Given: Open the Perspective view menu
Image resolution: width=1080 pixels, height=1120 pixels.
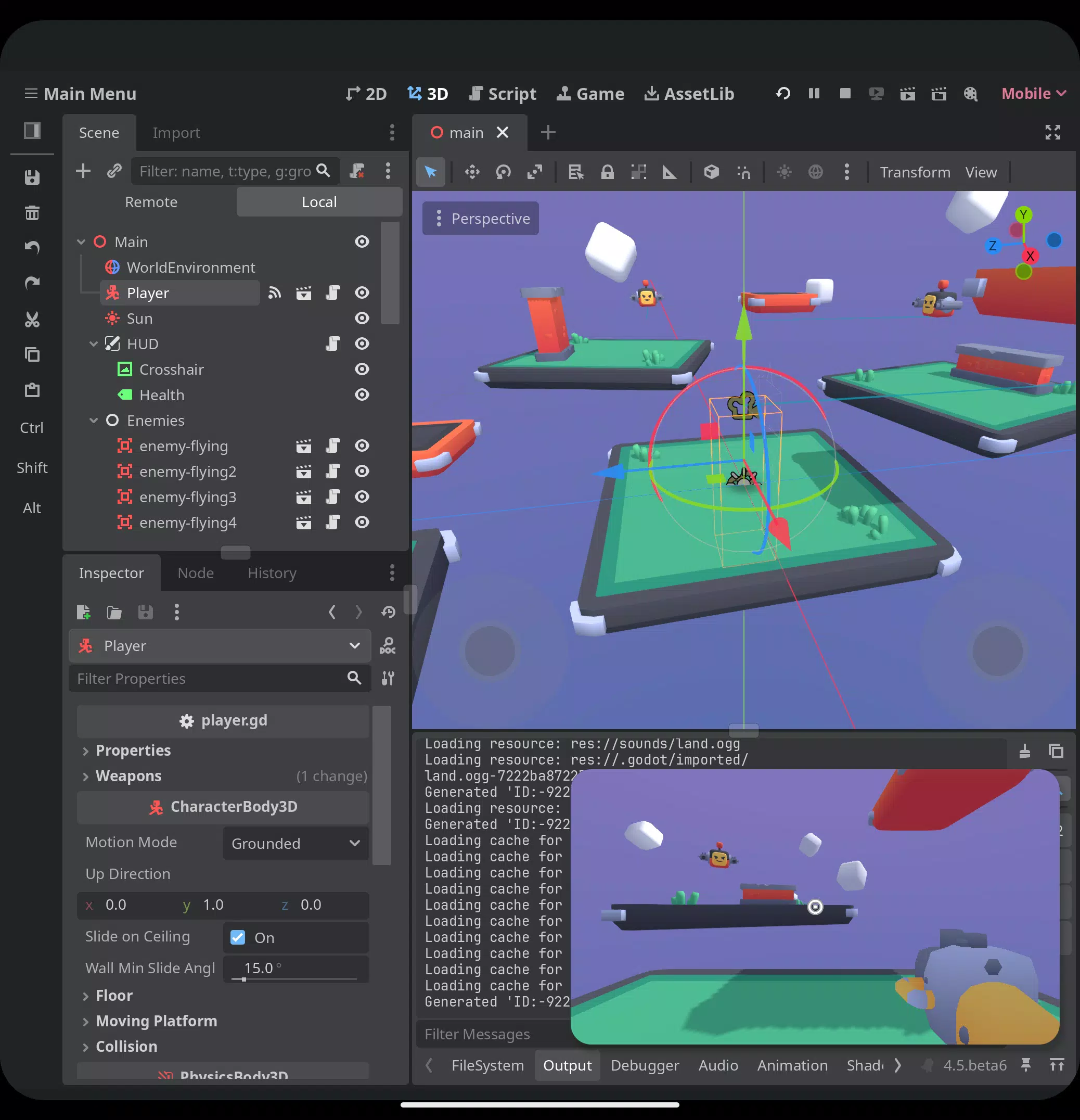Looking at the screenshot, I should click(480, 218).
